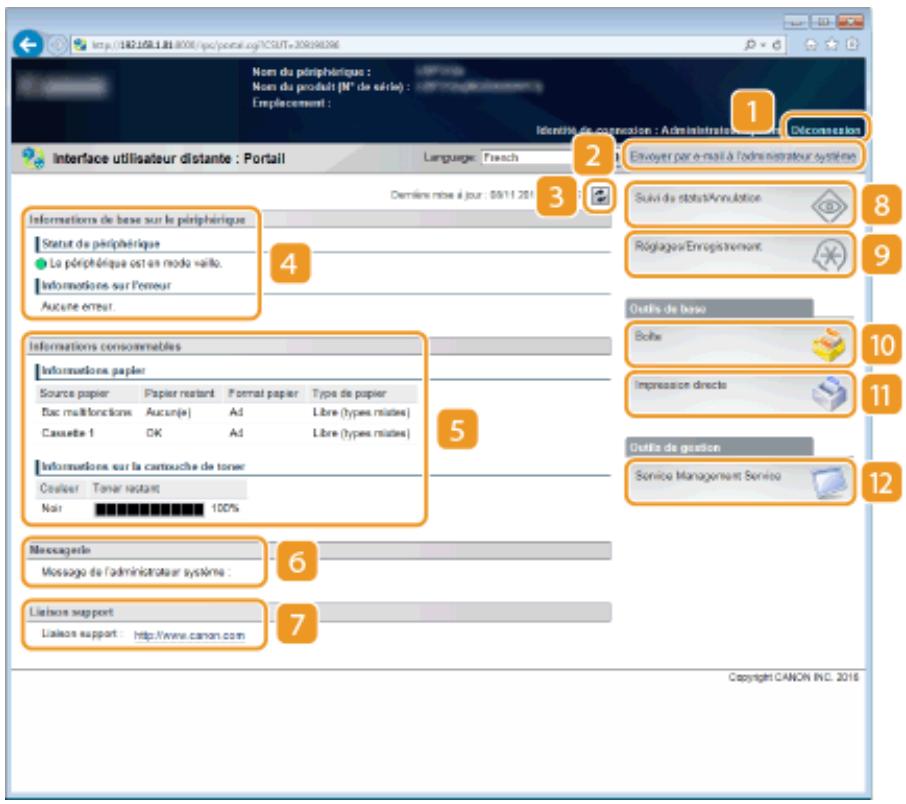
Task: Open Impression directe button
Action: (x=740, y=394)
